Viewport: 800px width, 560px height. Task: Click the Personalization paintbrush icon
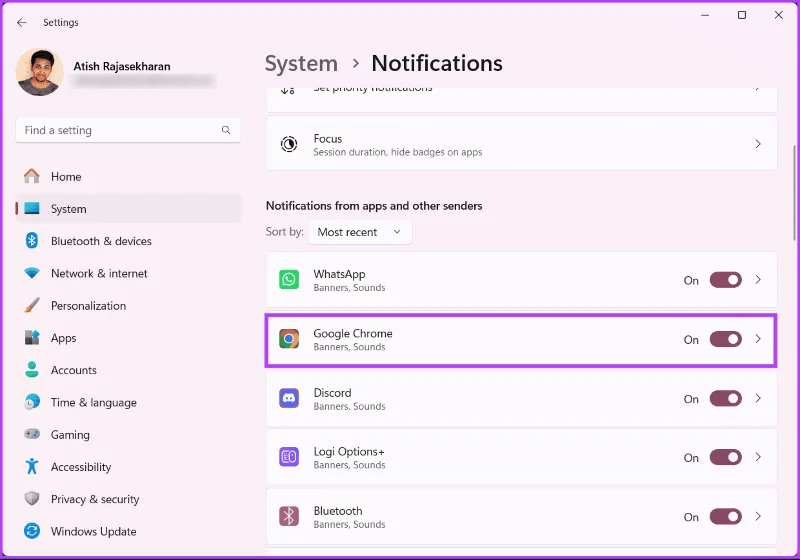pos(32,306)
